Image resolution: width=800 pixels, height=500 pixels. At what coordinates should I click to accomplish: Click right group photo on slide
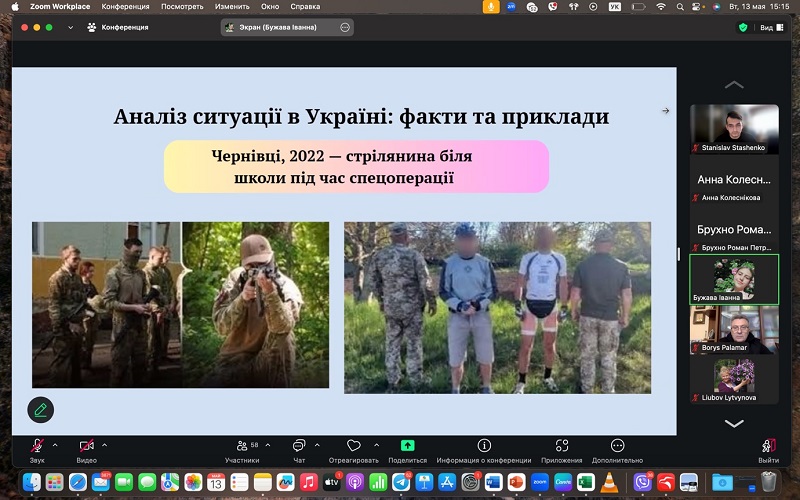tap(497, 308)
